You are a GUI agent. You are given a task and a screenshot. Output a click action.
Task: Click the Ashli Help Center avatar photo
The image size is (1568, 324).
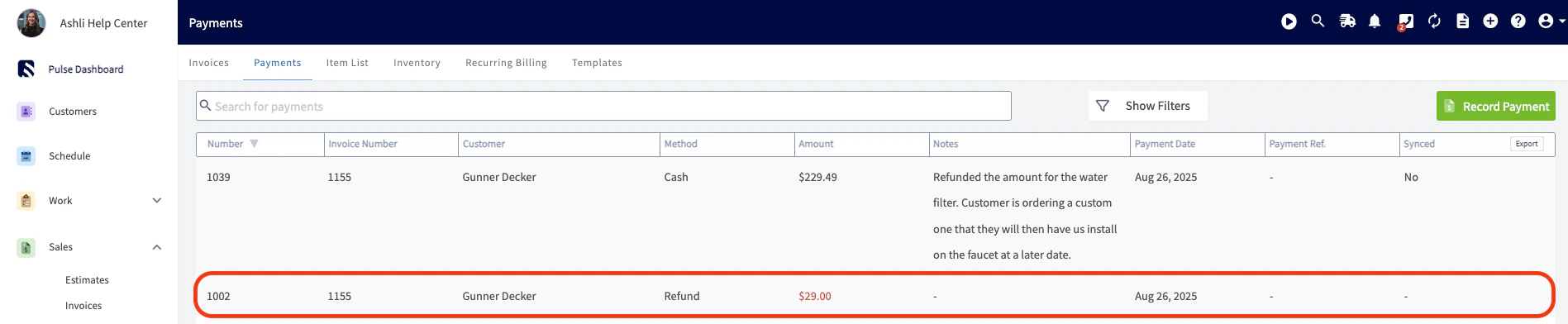tap(31, 23)
